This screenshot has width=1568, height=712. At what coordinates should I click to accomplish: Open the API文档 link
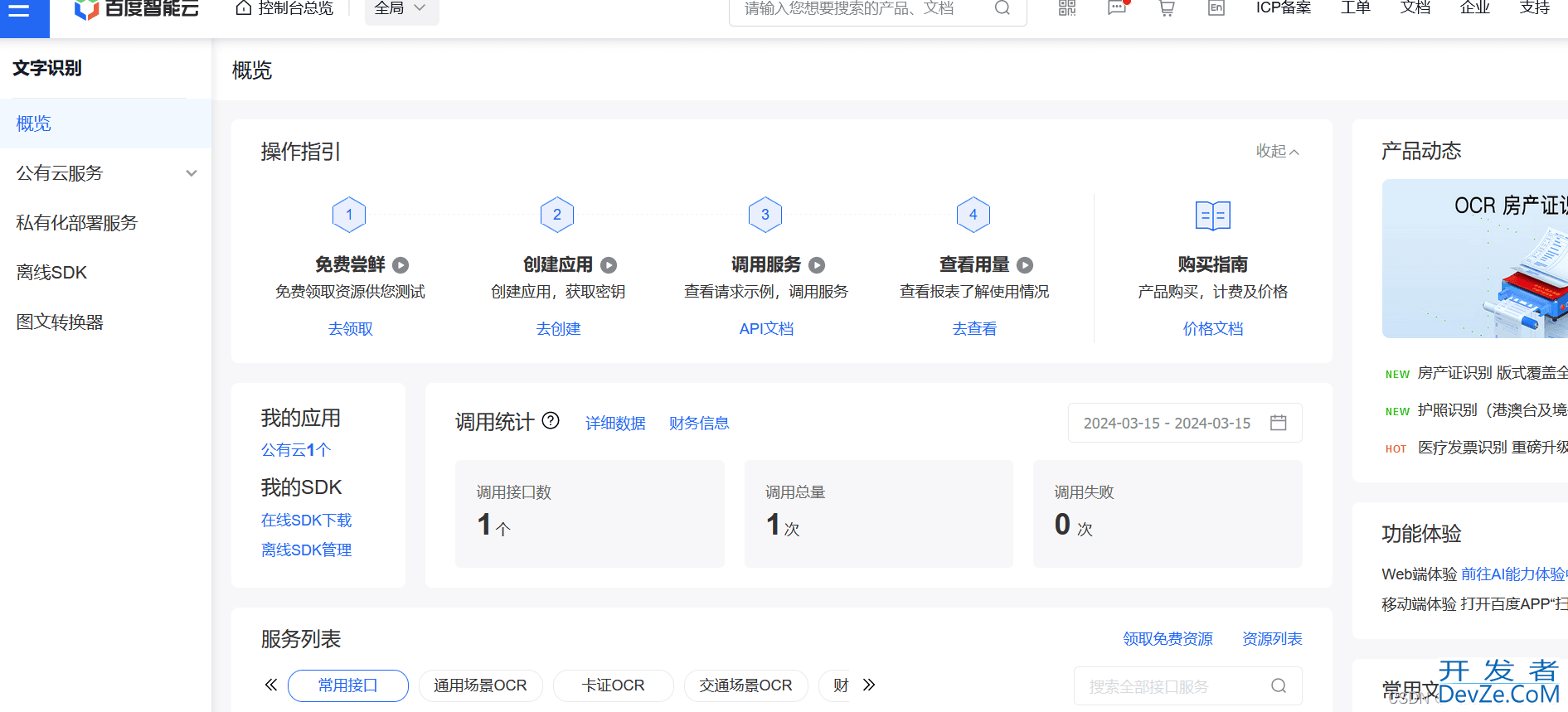click(x=766, y=329)
